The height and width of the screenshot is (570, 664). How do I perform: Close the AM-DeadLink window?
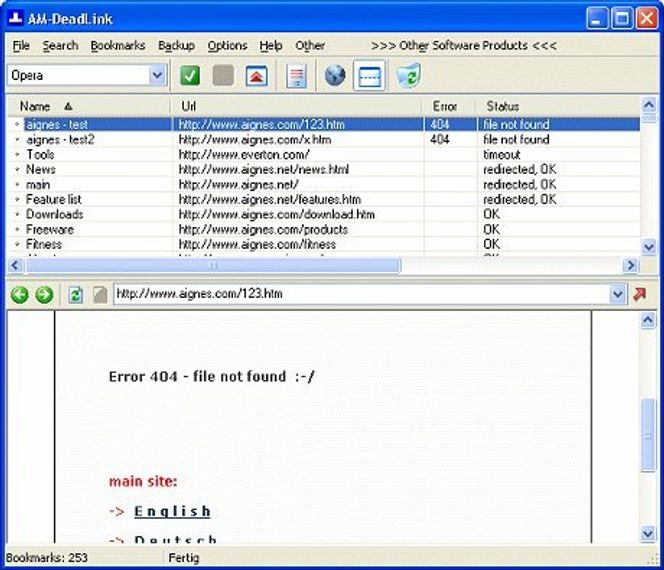point(647,18)
